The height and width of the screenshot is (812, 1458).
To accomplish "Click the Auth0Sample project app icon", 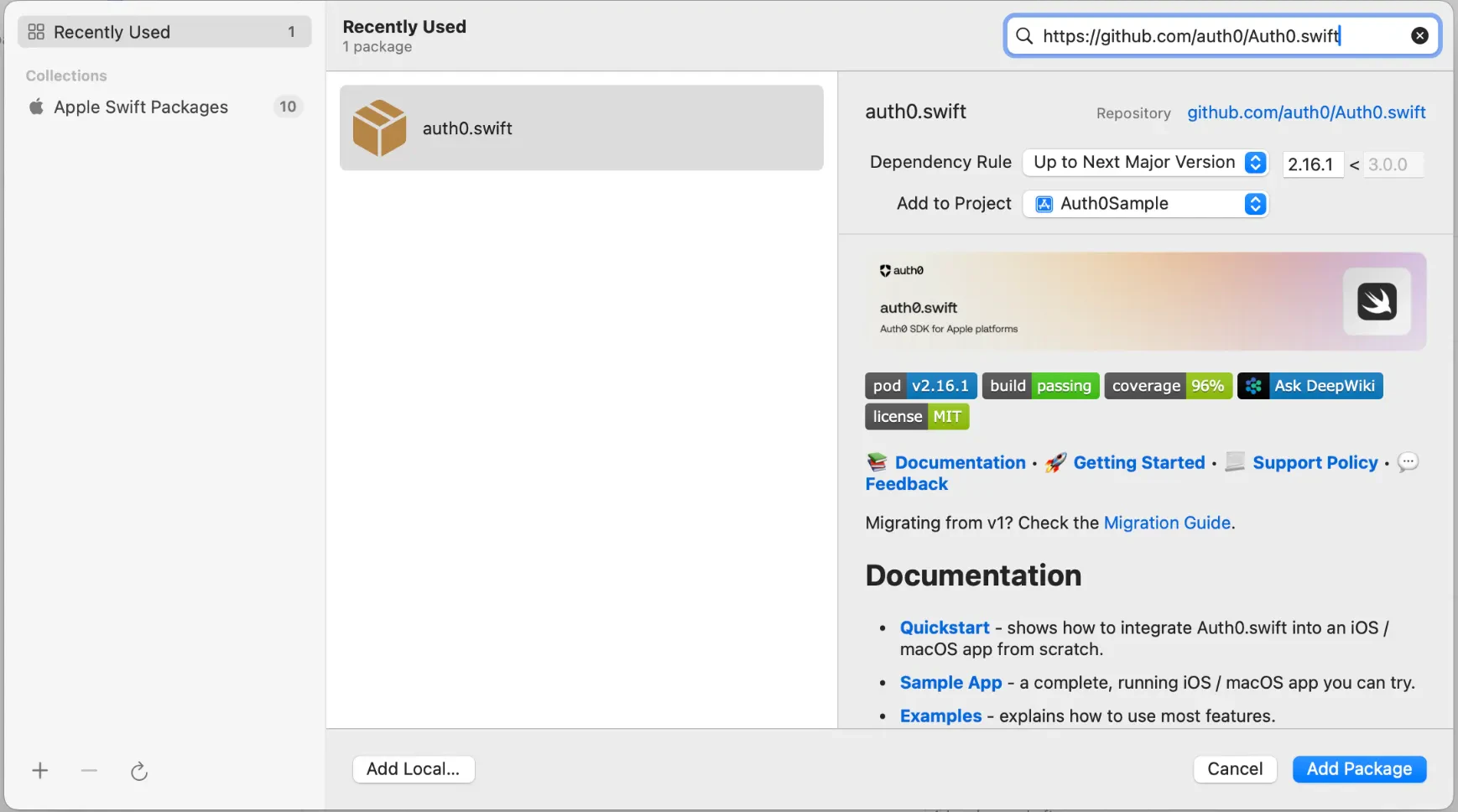I will pyautogui.click(x=1044, y=204).
